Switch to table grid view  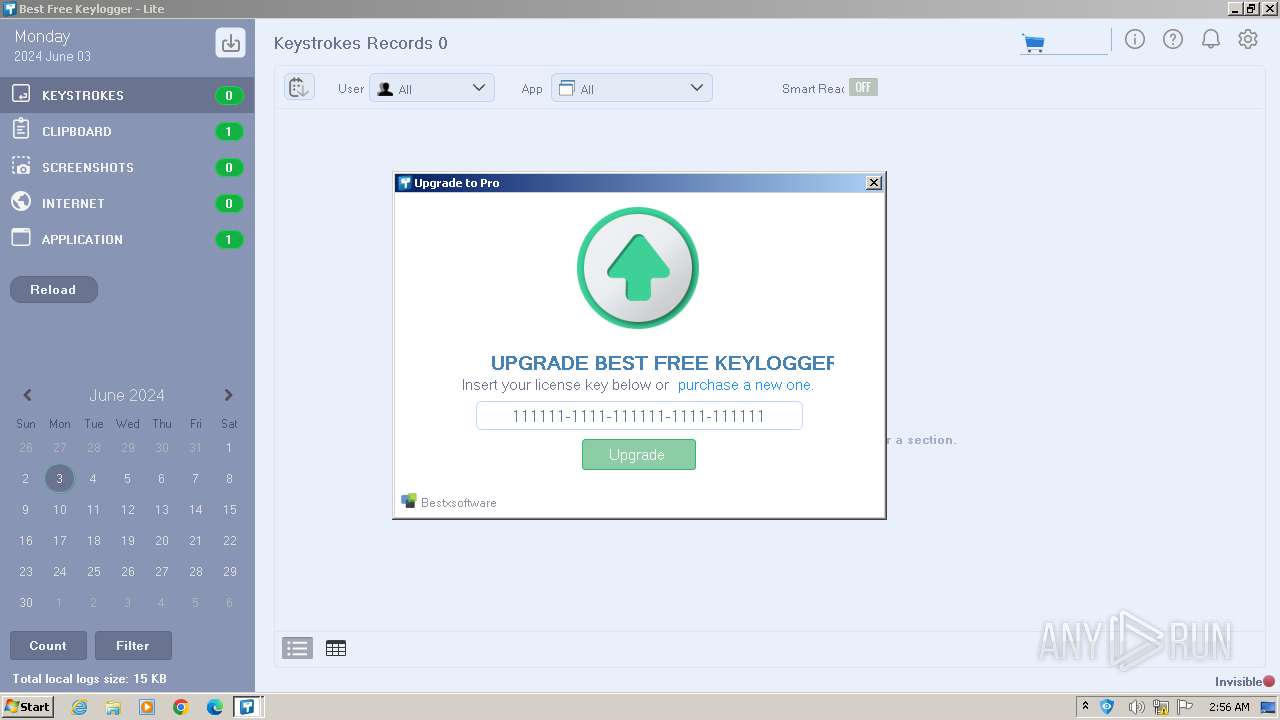336,648
